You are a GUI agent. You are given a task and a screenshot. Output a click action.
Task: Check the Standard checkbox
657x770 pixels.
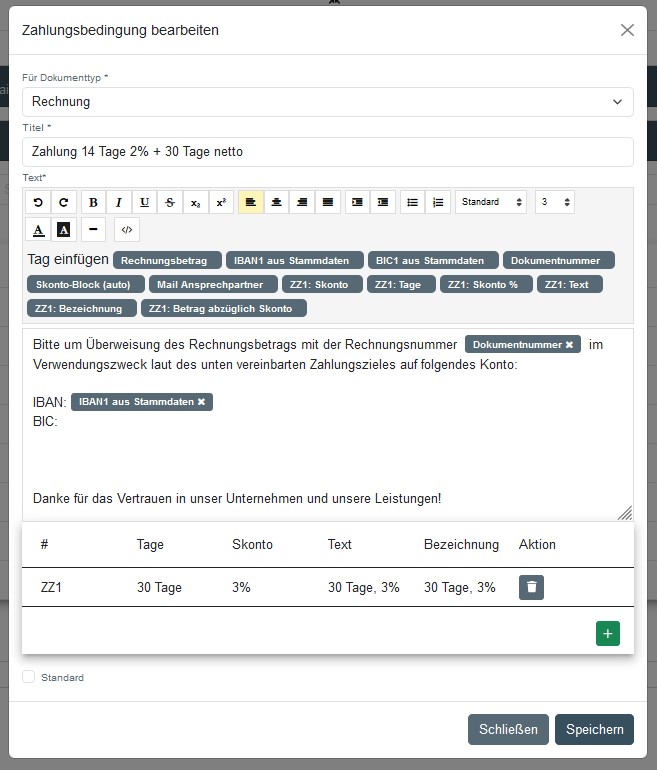click(29, 677)
